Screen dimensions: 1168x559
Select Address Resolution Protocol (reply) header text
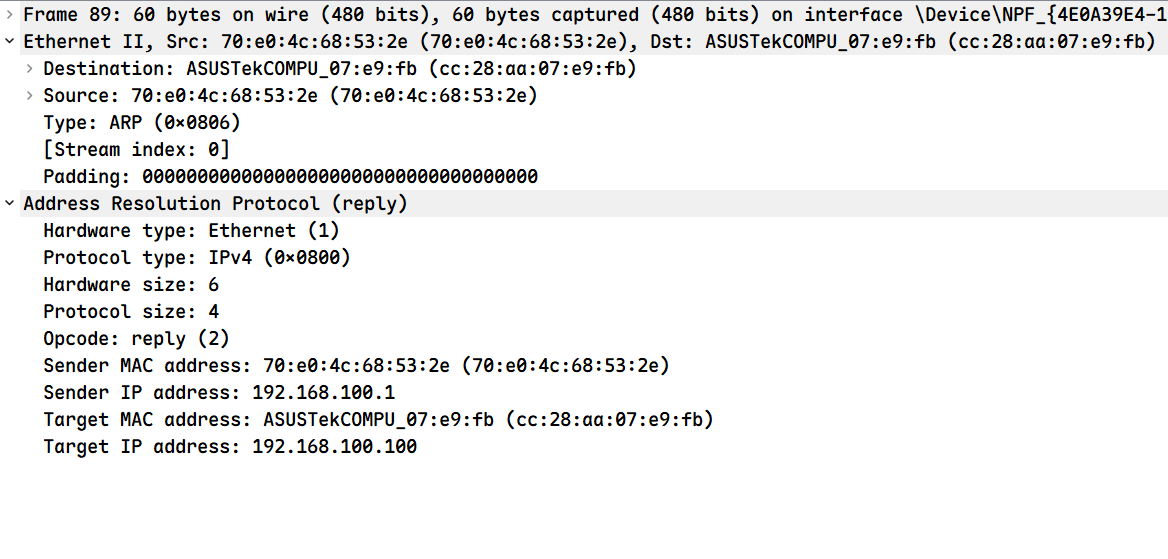215,203
